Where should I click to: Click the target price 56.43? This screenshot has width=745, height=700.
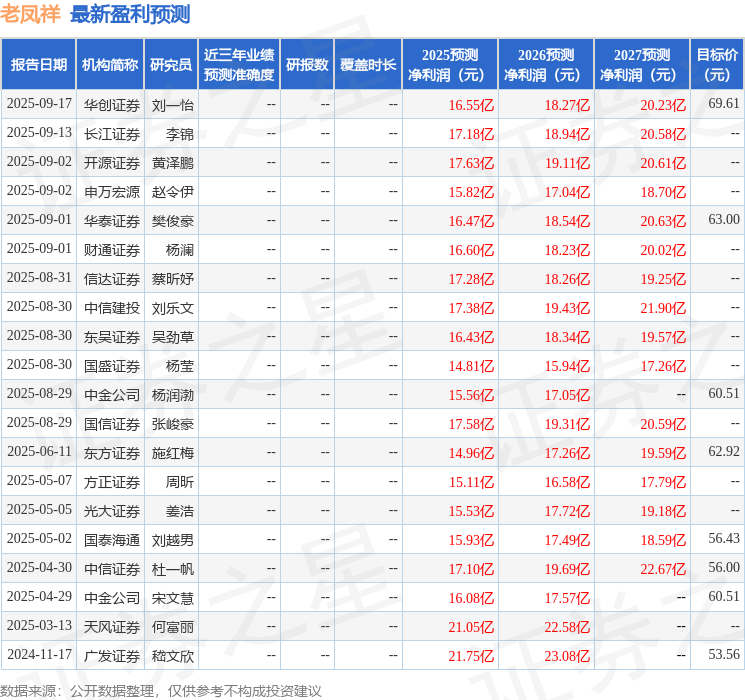[x=724, y=538]
